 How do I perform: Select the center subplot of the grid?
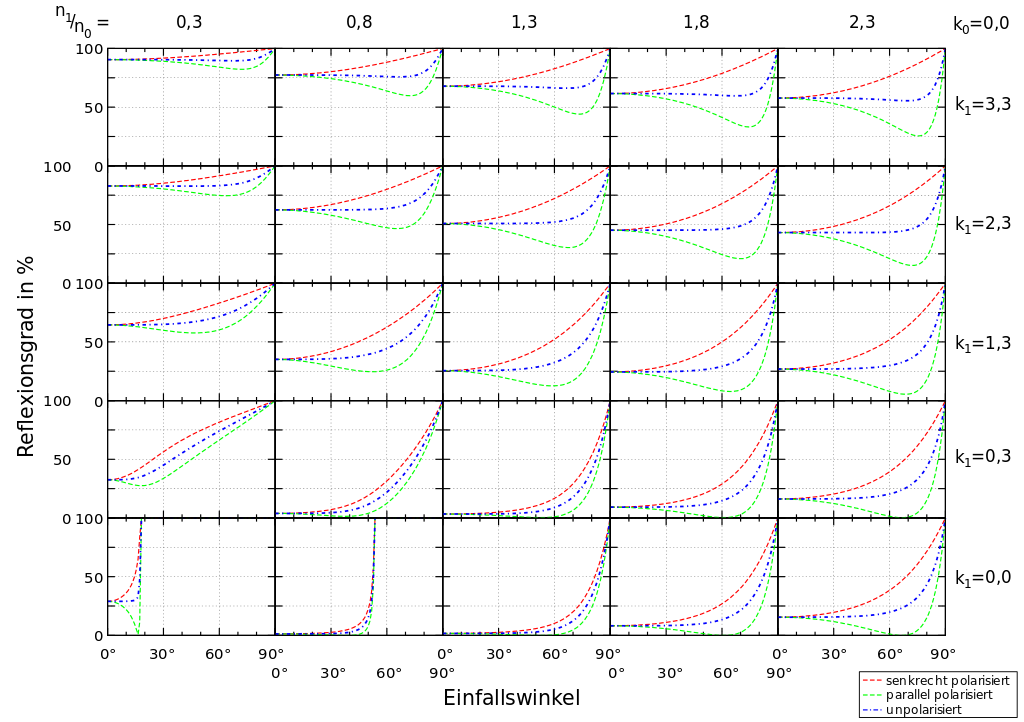tap(526, 341)
